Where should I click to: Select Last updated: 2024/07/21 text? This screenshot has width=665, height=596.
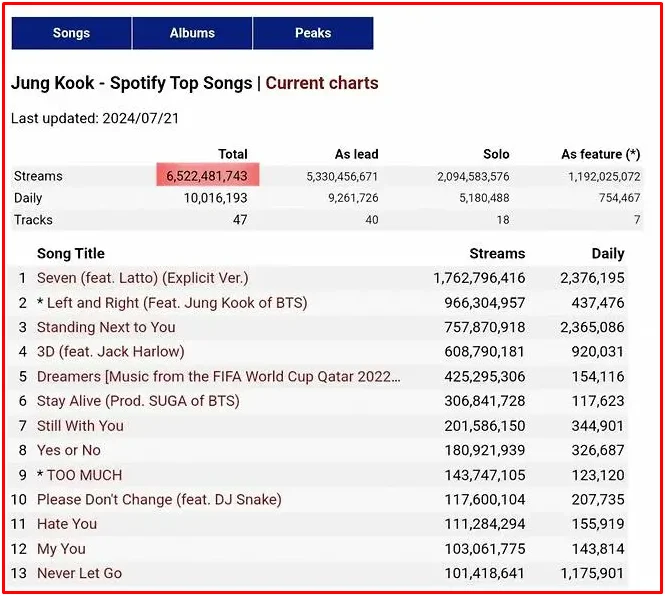(95, 118)
